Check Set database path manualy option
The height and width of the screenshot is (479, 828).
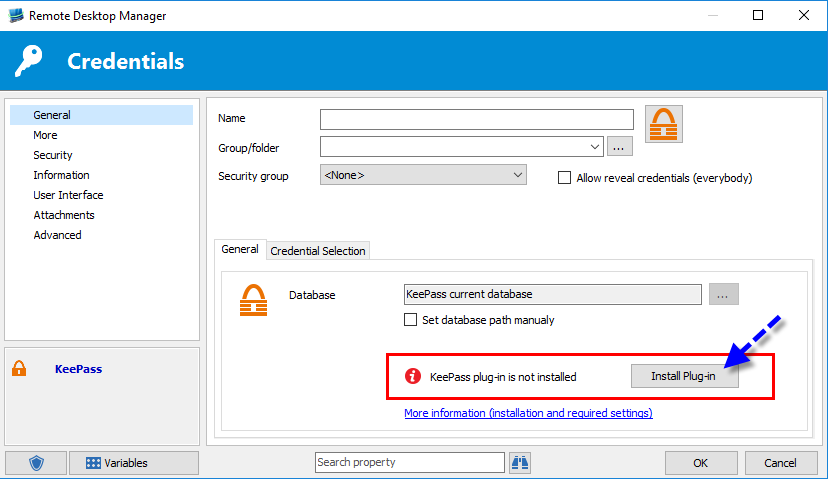[x=410, y=320]
